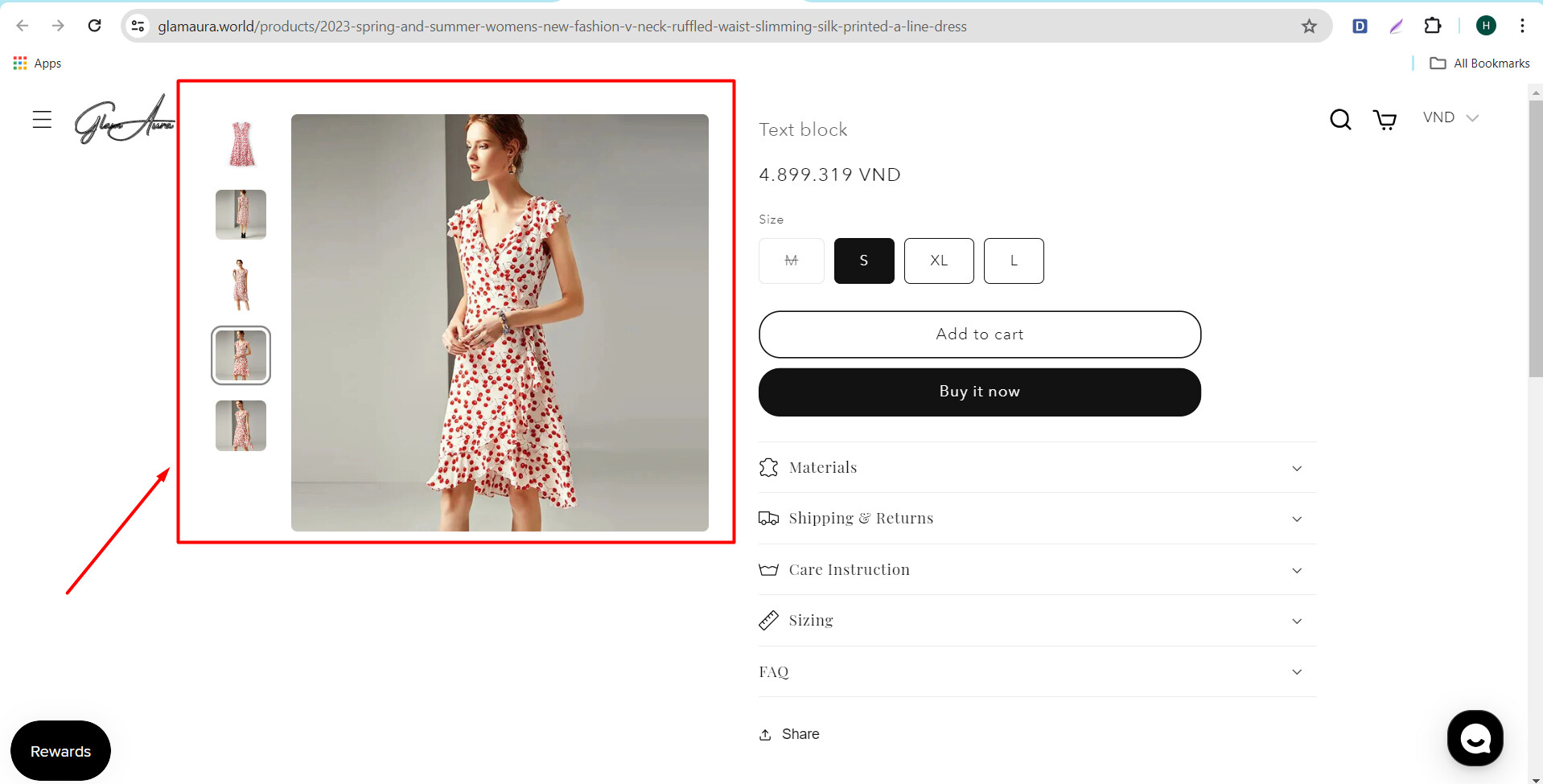Select size XL option
Viewport: 1543px width, 784px height.
click(939, 261)
